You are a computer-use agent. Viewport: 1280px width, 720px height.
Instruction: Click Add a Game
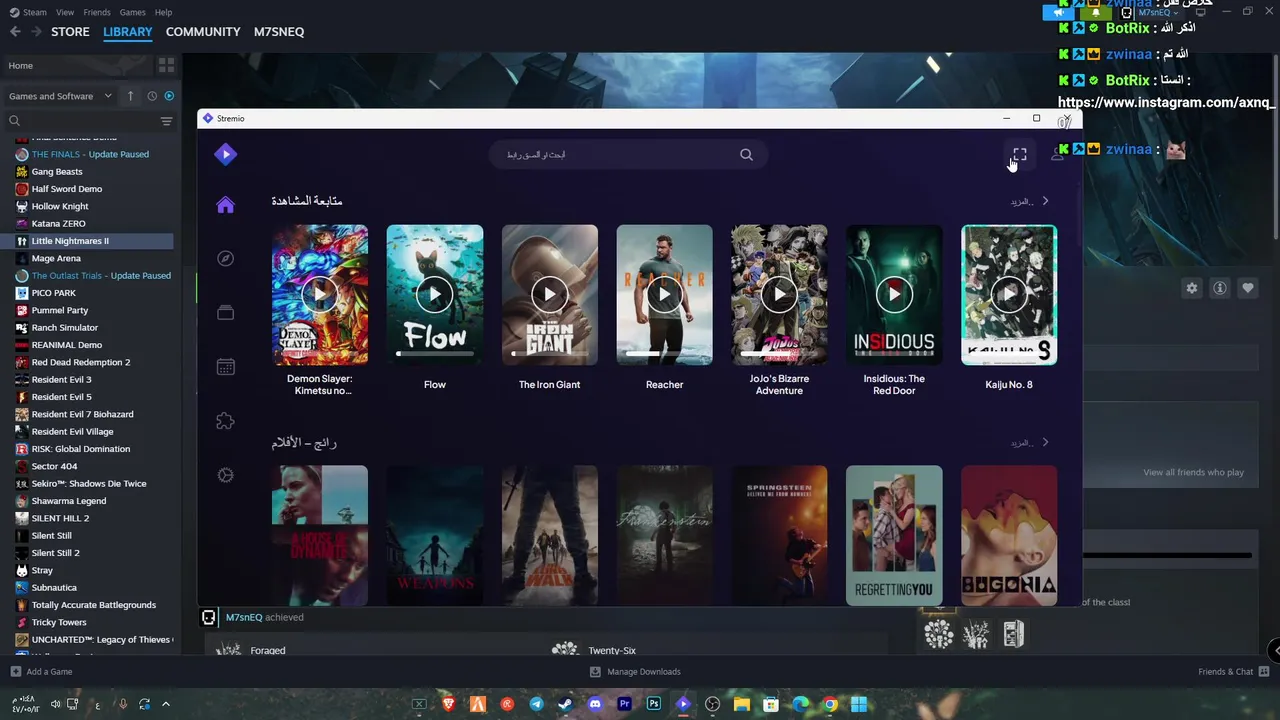click(41, 672)
